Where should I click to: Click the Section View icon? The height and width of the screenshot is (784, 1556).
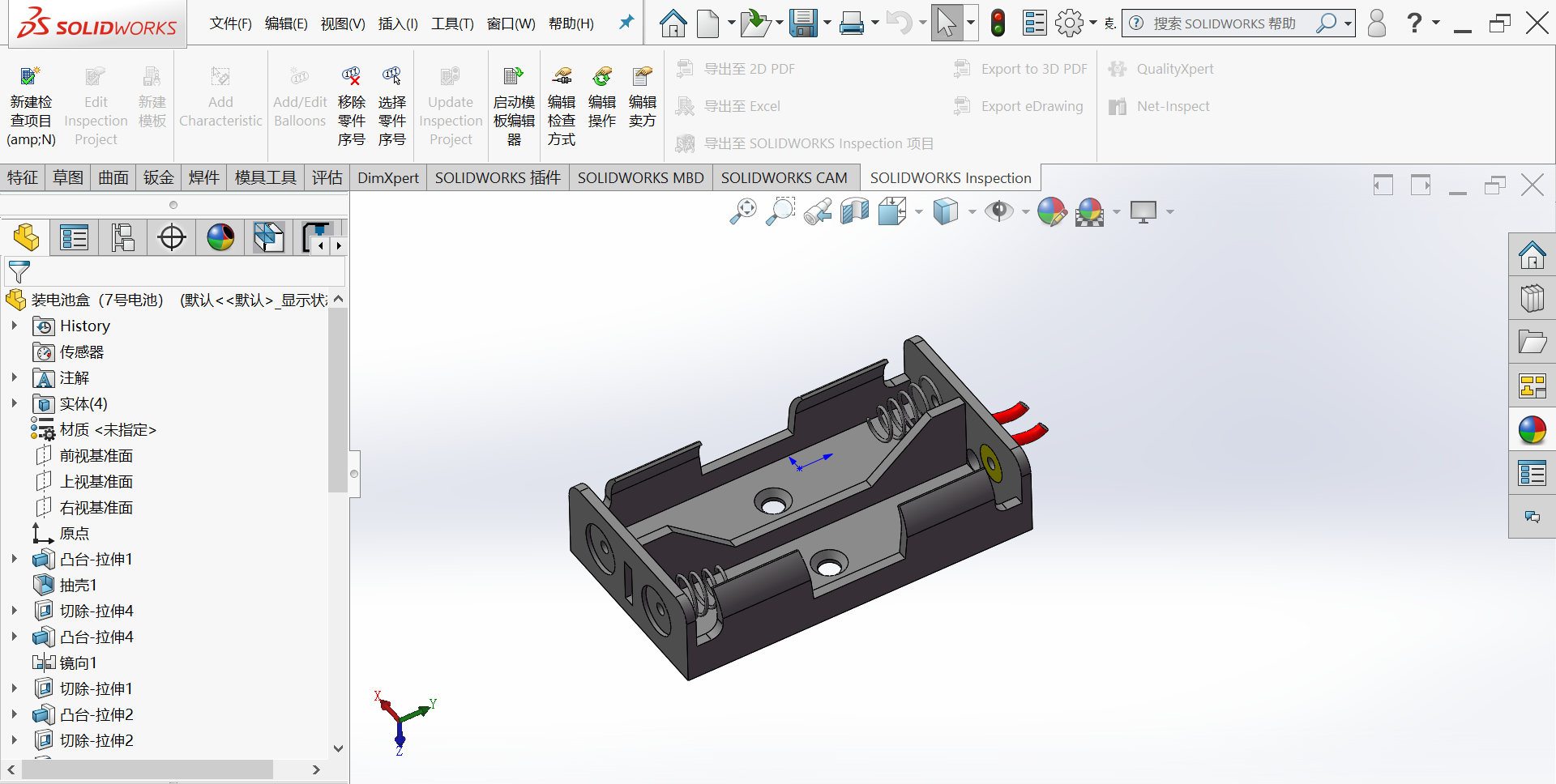(855, 211)
